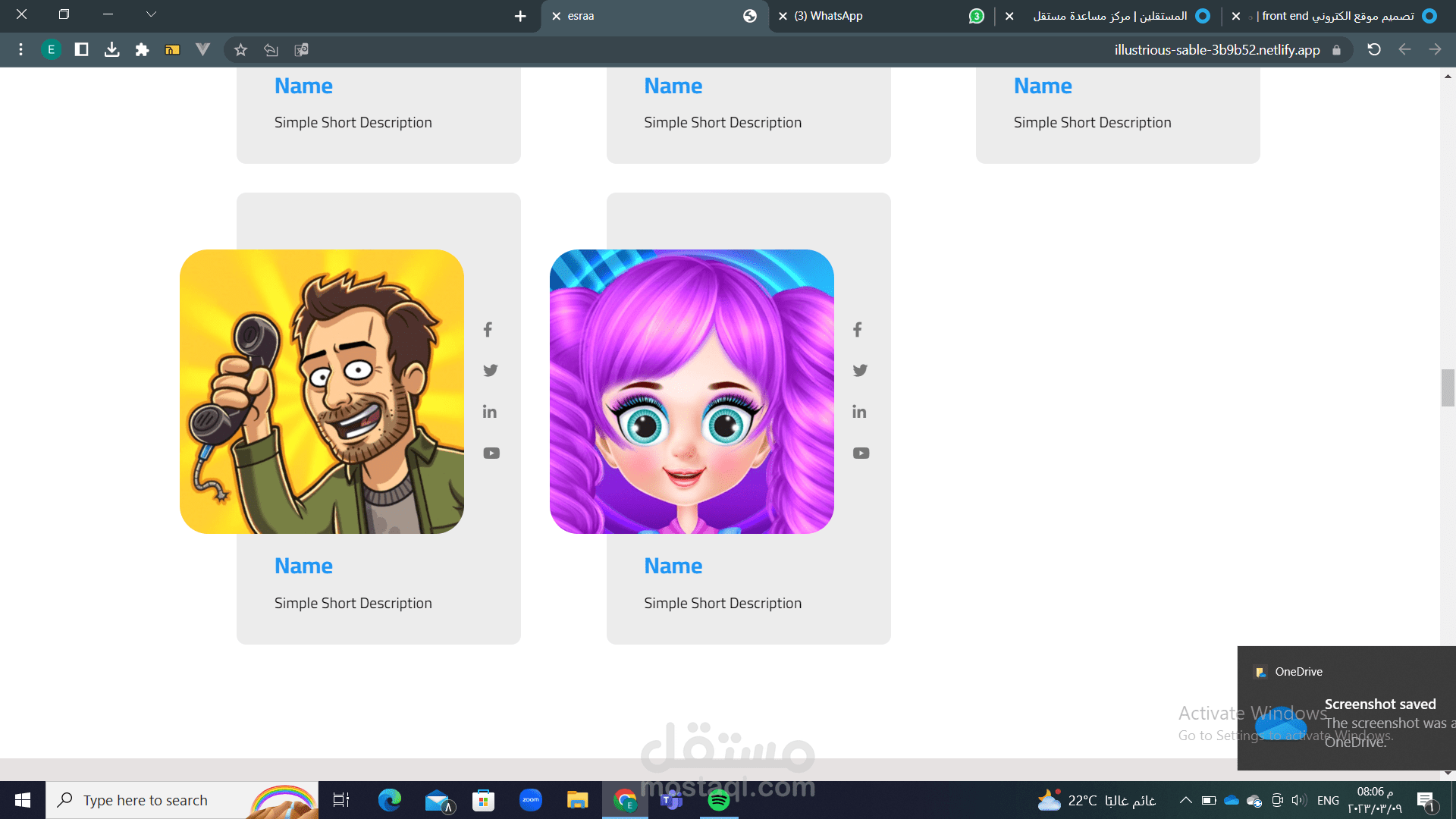Open File Explorer from the taskbar
Screen dimensions: 1456x819
click(578, 800)
